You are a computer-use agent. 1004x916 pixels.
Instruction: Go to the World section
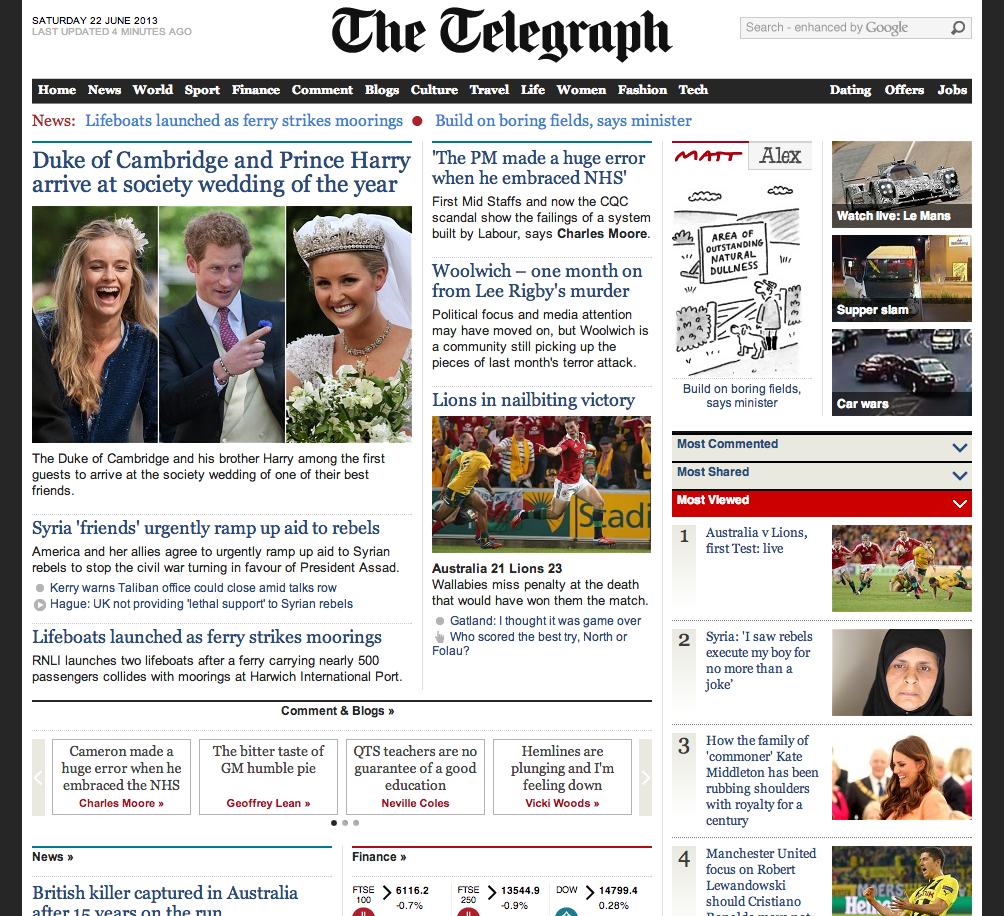tap(153, 90)
